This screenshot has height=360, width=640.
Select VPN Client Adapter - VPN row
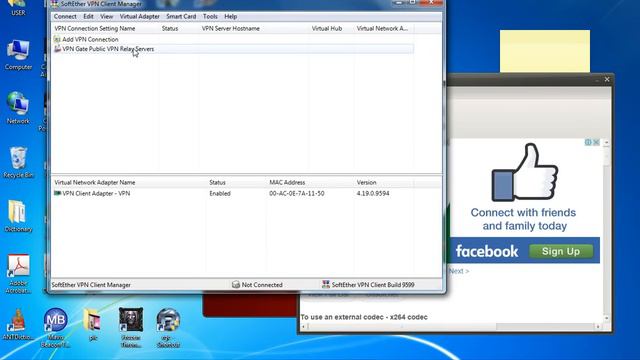click(x=96, y=193)
